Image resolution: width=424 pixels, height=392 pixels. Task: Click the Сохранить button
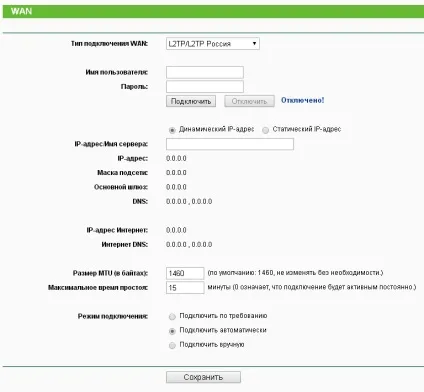203,377
